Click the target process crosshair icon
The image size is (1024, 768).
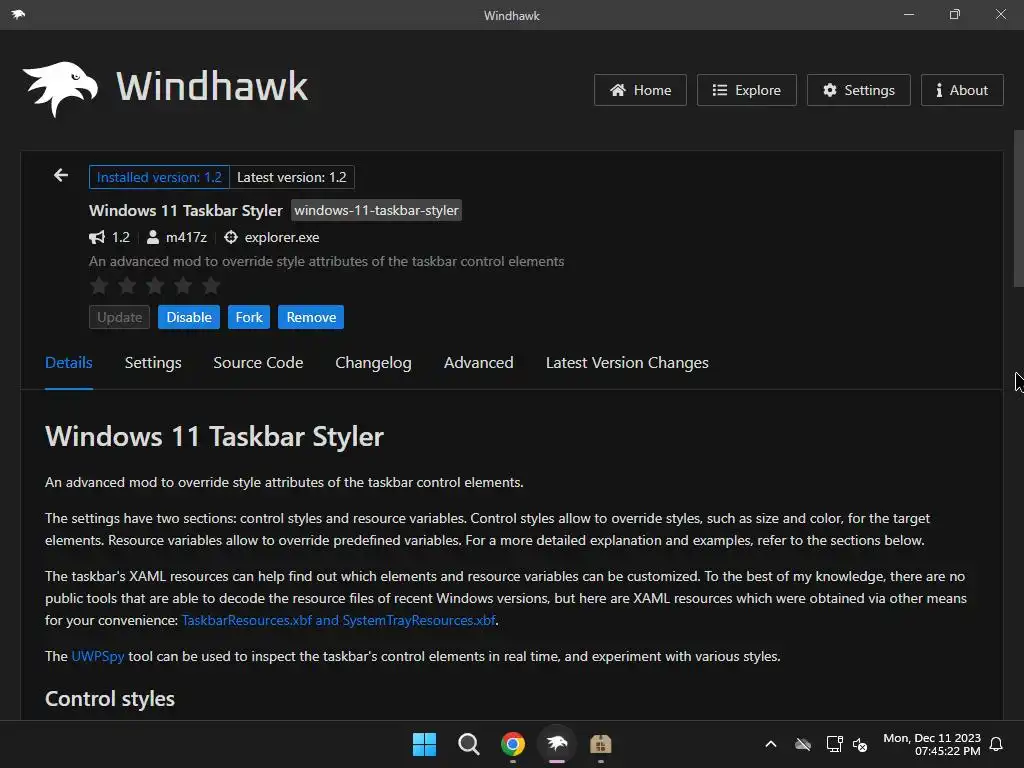(231, 237)
